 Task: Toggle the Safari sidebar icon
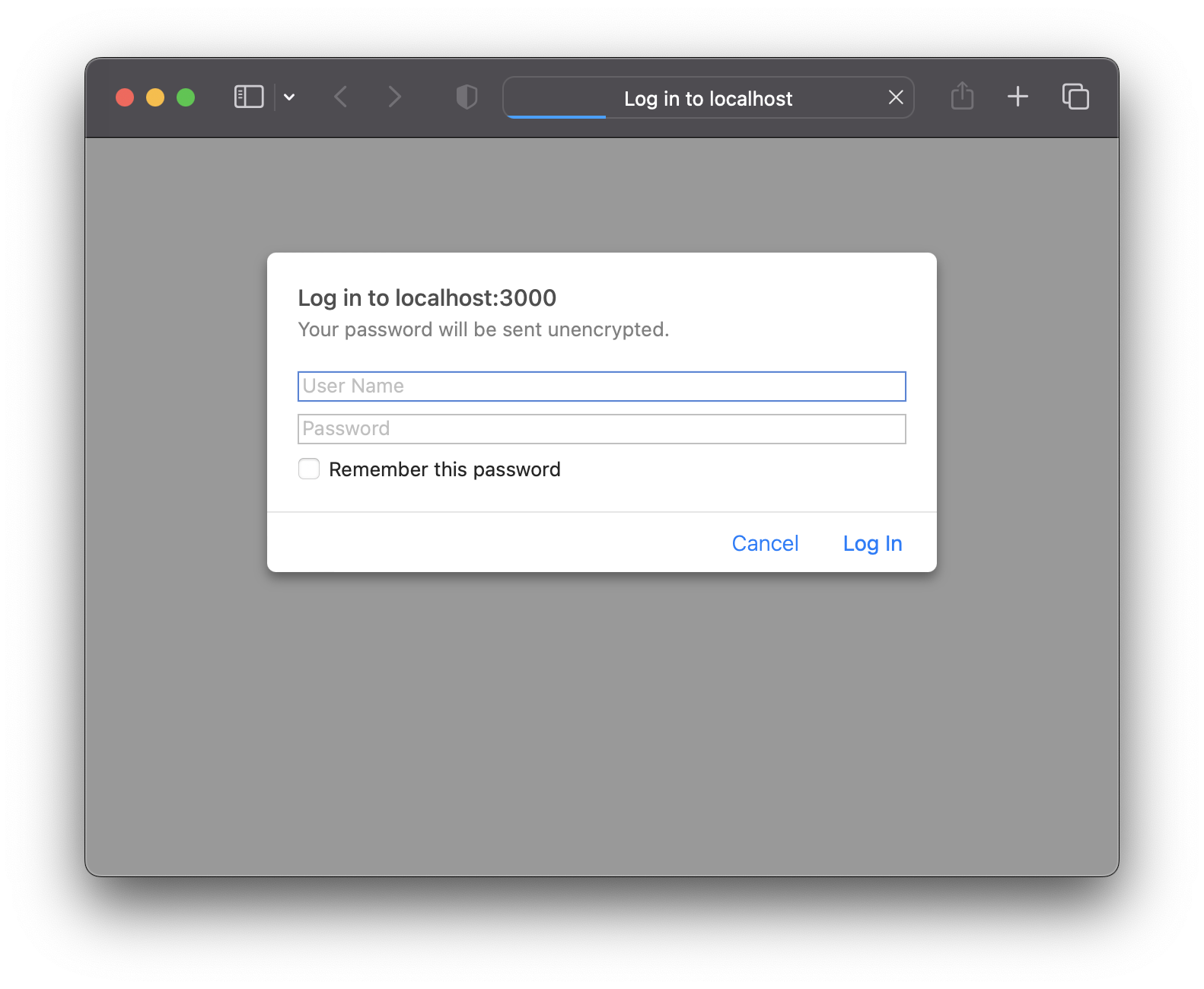coord(249,97)
